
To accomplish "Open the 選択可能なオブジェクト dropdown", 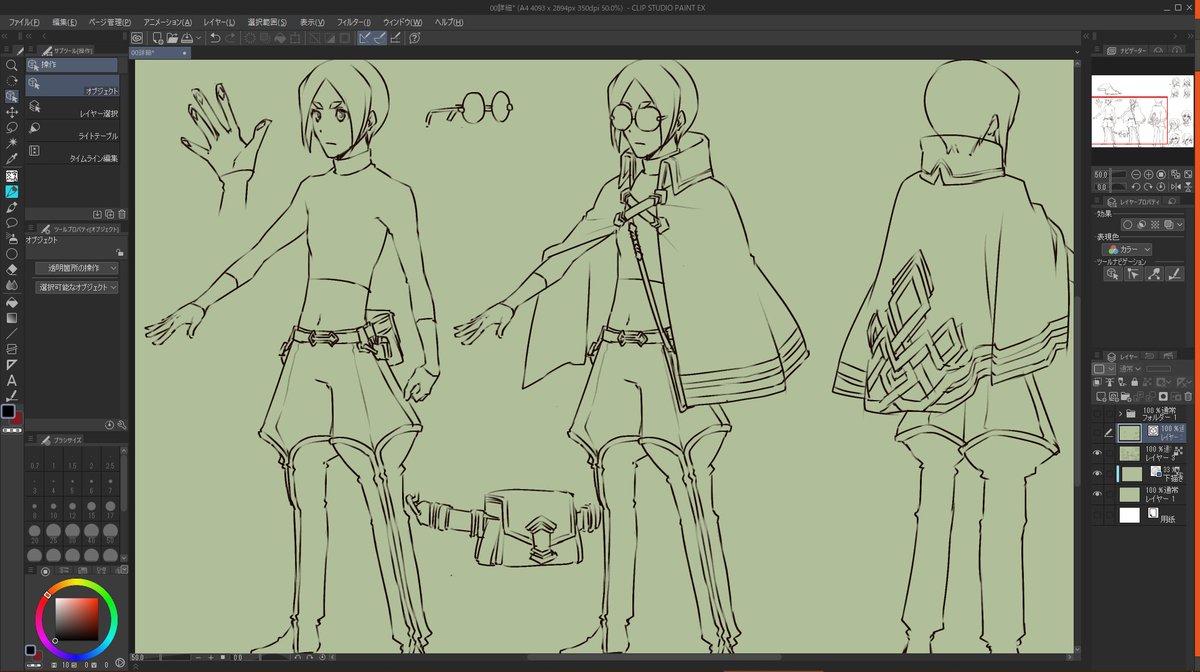I will click(x=77, y=287).
